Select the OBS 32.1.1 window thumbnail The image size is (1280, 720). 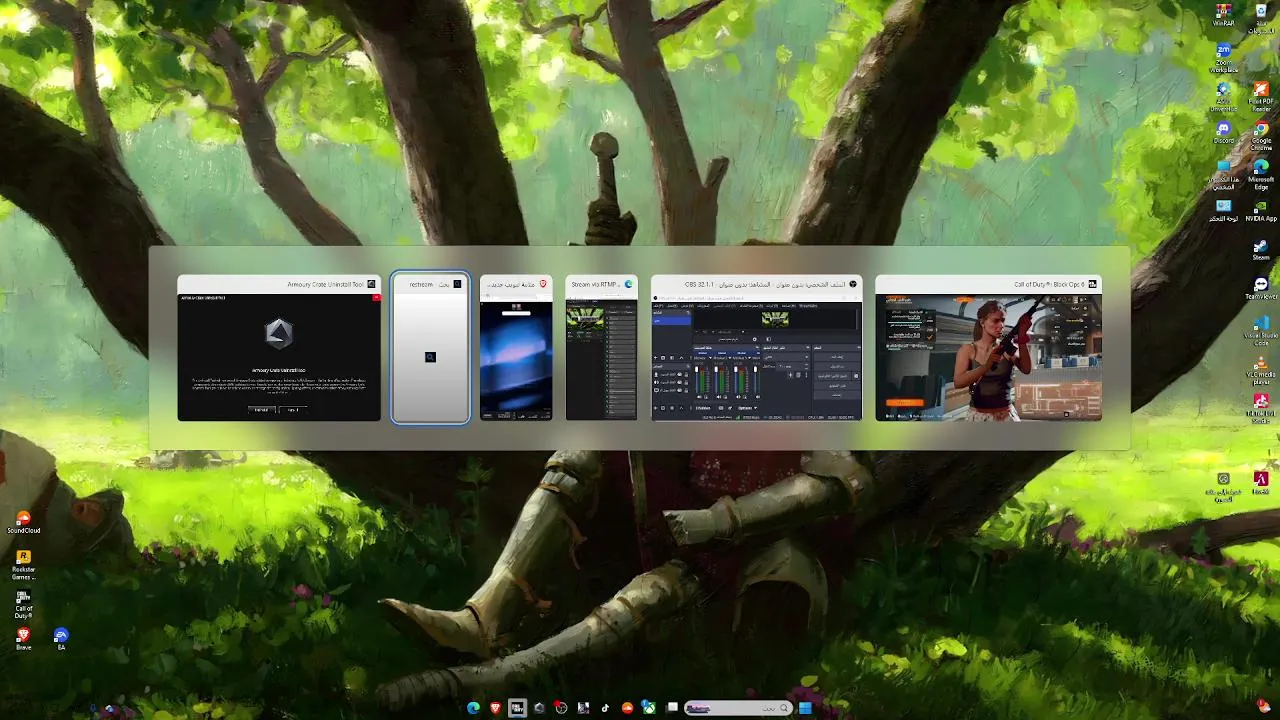pos(756,348)
